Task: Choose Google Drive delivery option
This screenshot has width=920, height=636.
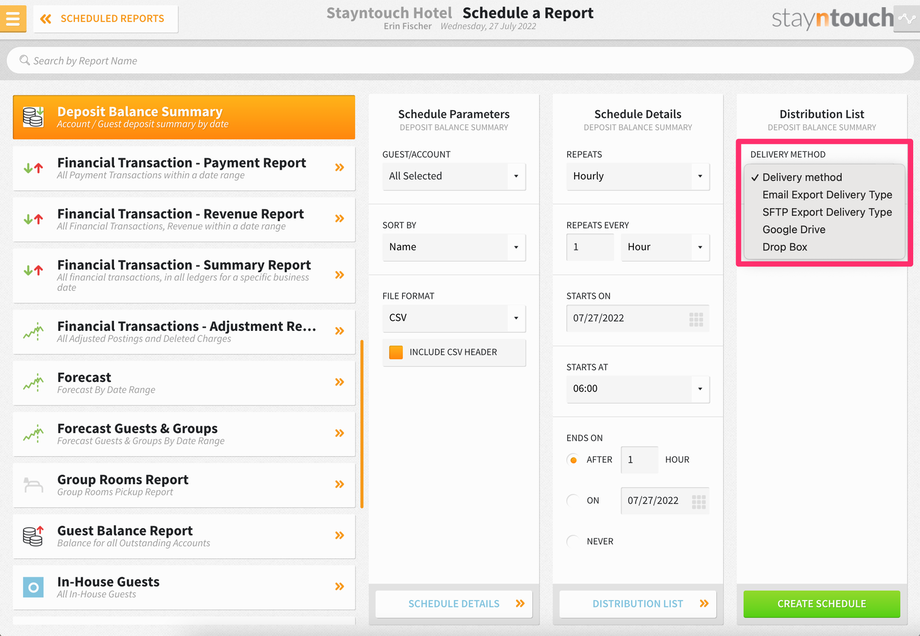Action: 824,229
